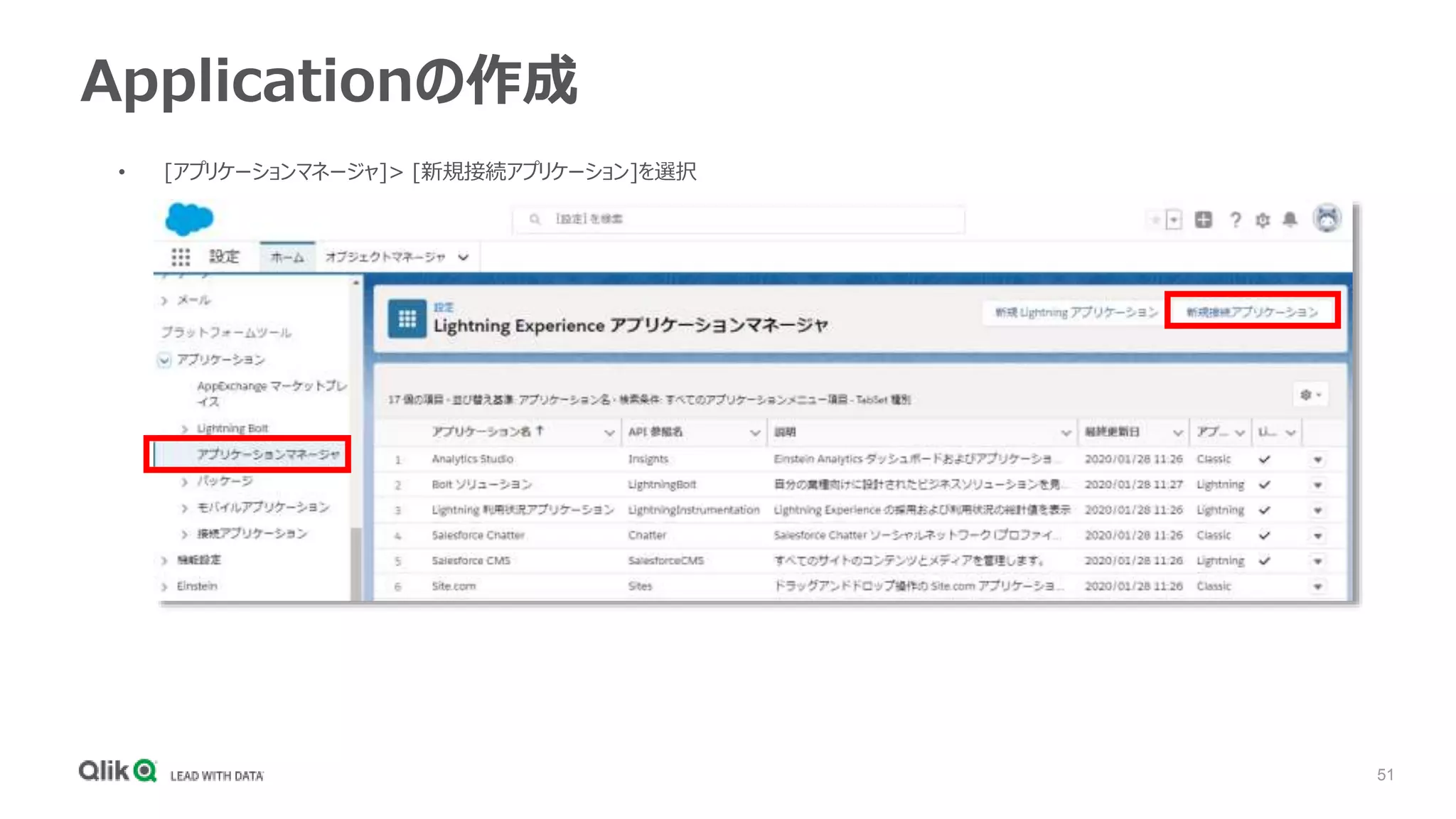The width and height of the screenshot is (1456, 819).
Task: Open AppExchange マーケットプレイス sidebar item
Action: click(272, 393)
